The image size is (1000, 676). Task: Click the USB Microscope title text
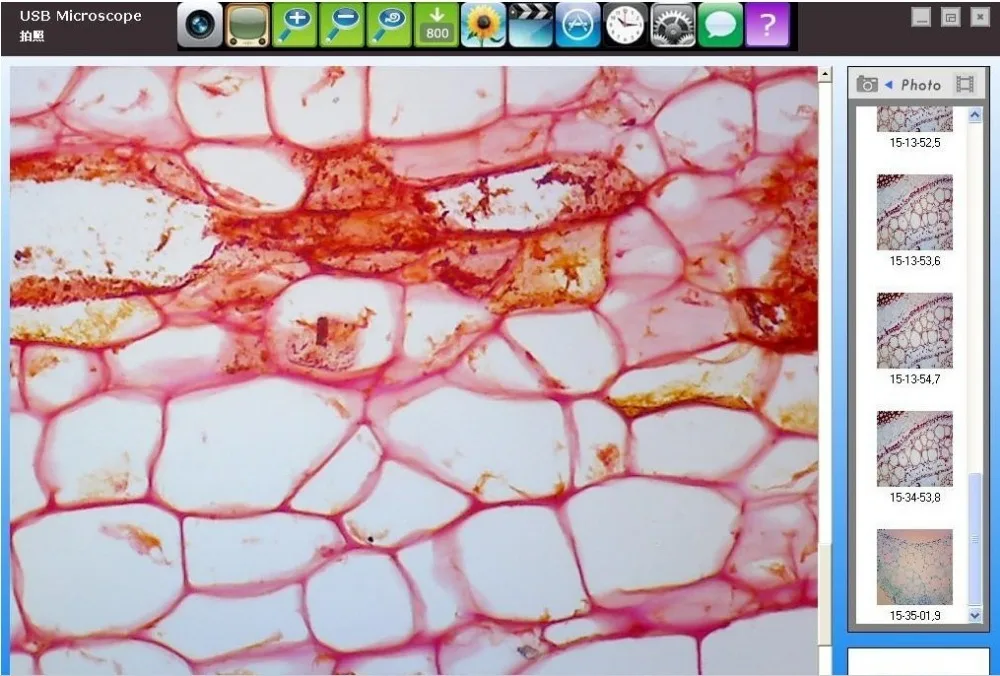(x=80, y=16)
